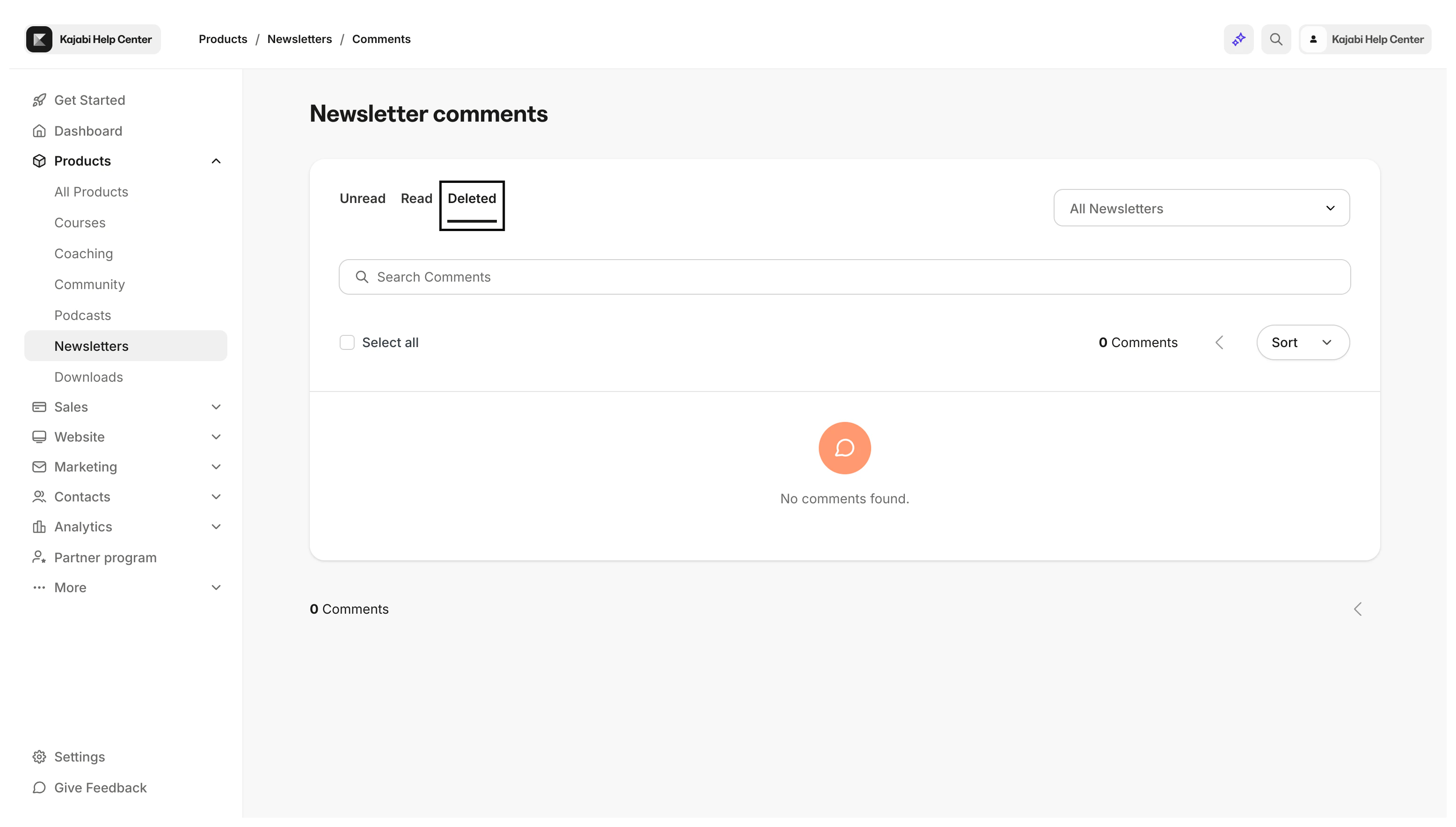This screenshot has width=1456, height=827.
Task: Switch to the Read tab
Action: pyautogui.click(x=416, y=198)
